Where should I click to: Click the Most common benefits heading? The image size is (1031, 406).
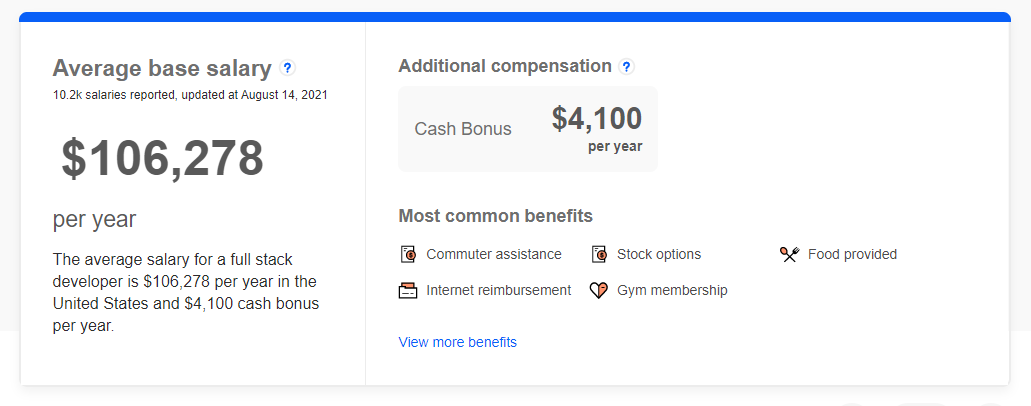[x=496, y=216]
